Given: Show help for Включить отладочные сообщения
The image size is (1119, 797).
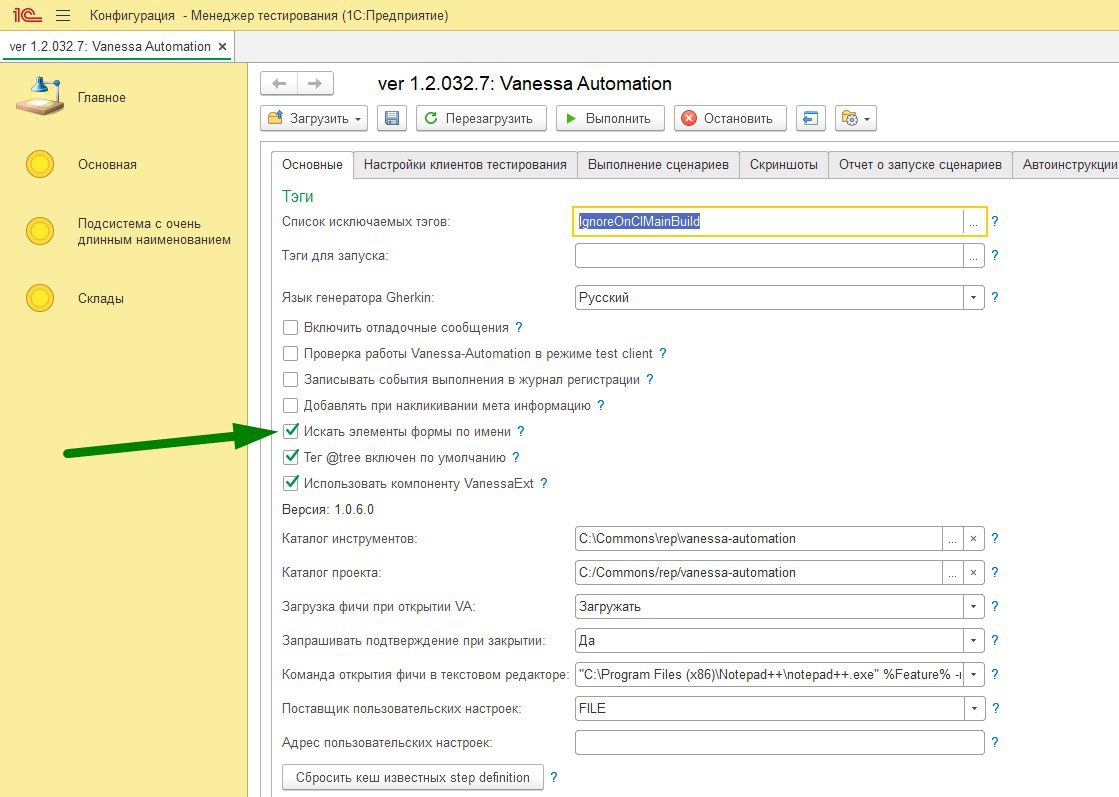Looking at the screenshot, I should click(x=519, y=328).
